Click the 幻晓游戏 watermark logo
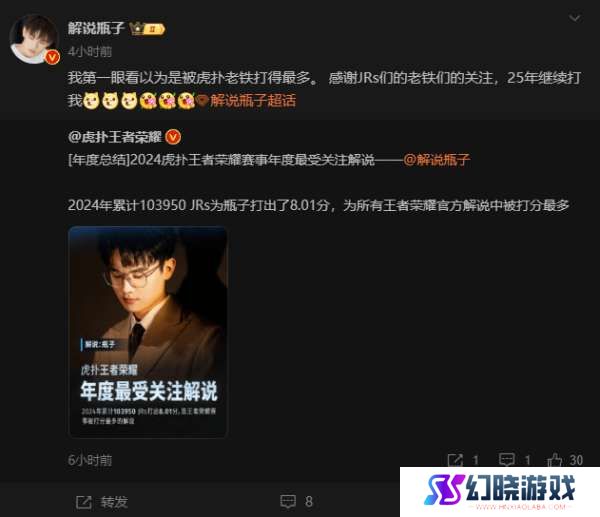 point(500,491)
